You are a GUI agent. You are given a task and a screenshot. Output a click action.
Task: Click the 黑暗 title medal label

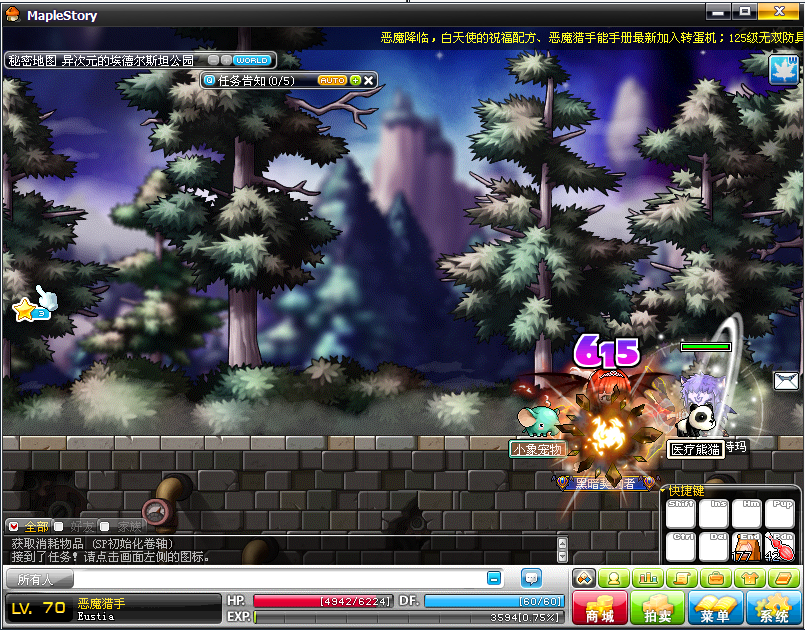tap(605, 483)
